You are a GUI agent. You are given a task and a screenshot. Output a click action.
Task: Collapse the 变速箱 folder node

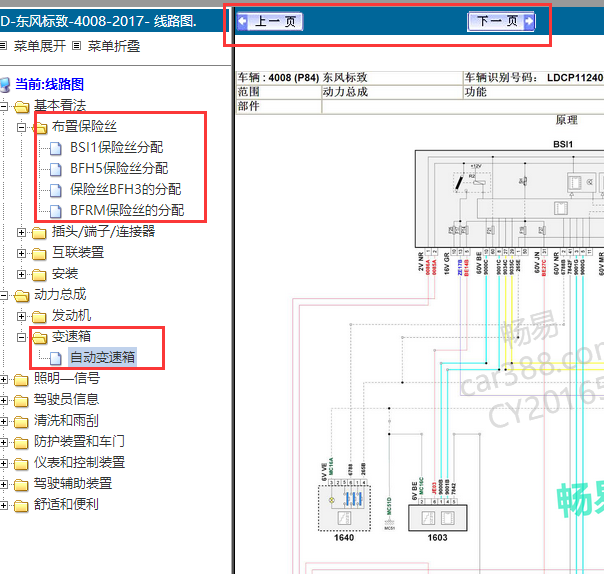(x=22, y=337)
